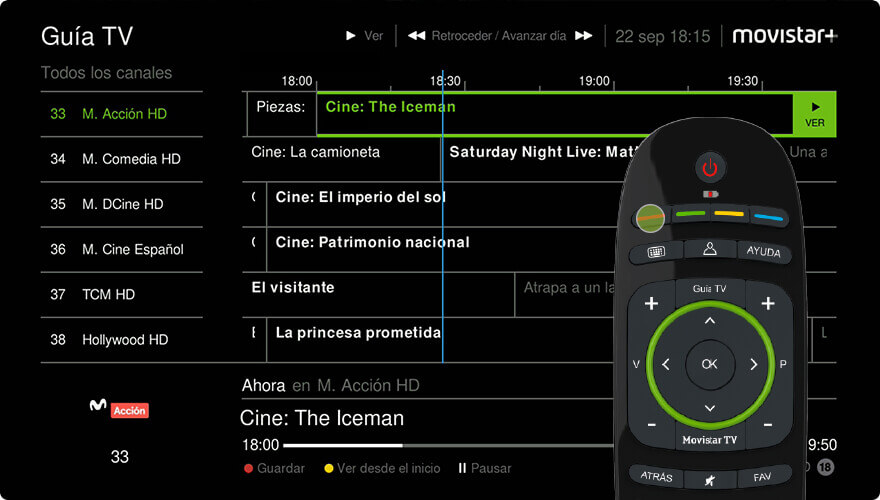Click Pausar playback option
This screenshot has width=880, height=500.
(x=485, y=468)
